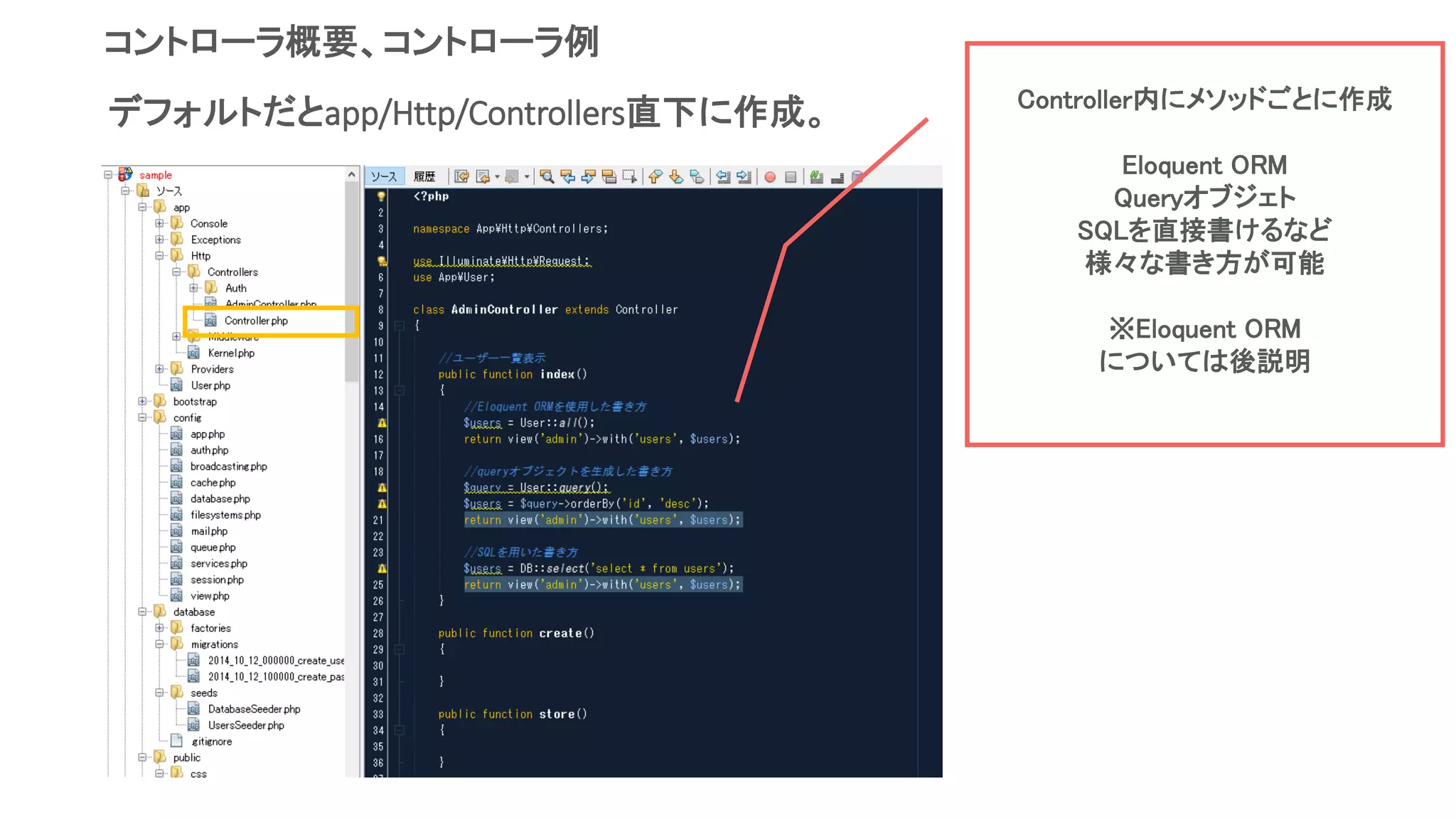Collapse the config folder
Screen dimensions: 1456x819
pos(142,417)
